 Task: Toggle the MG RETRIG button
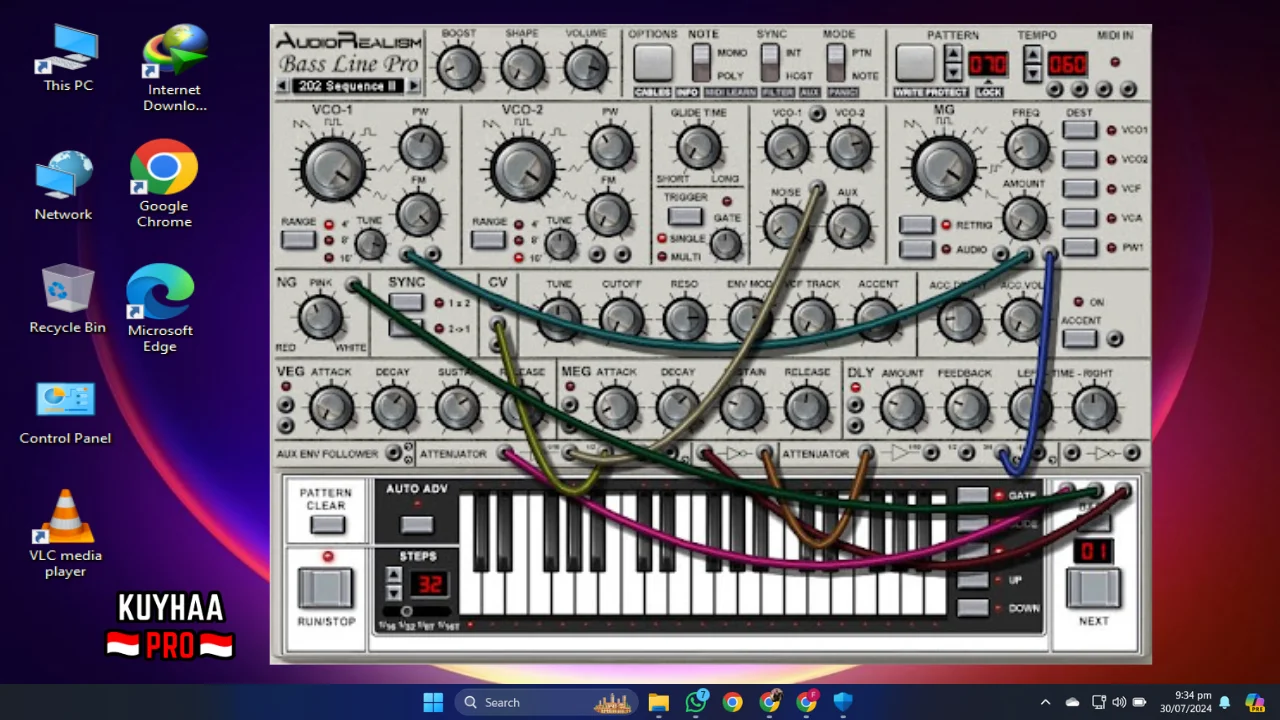(916, 225)
